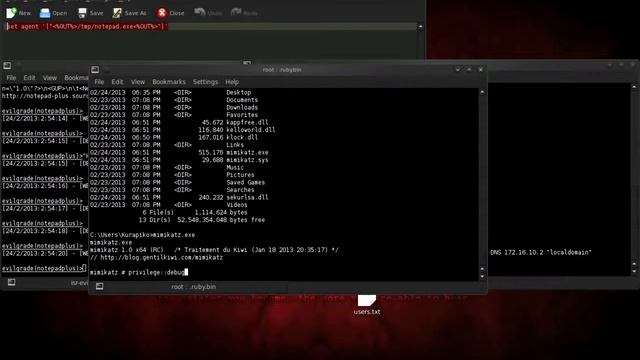This screenshot has width=640, height=360.
Task: Click the terminal icon in the evilgrade window title bar
Action: coord(7,66)
